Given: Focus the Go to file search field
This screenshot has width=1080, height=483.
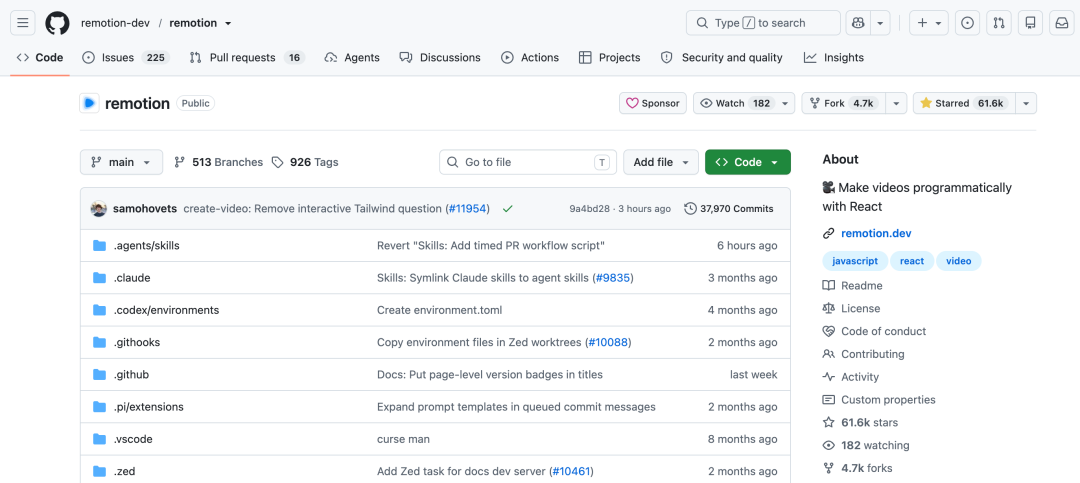Looking at the screenshot, I should [x=528, y=162].
